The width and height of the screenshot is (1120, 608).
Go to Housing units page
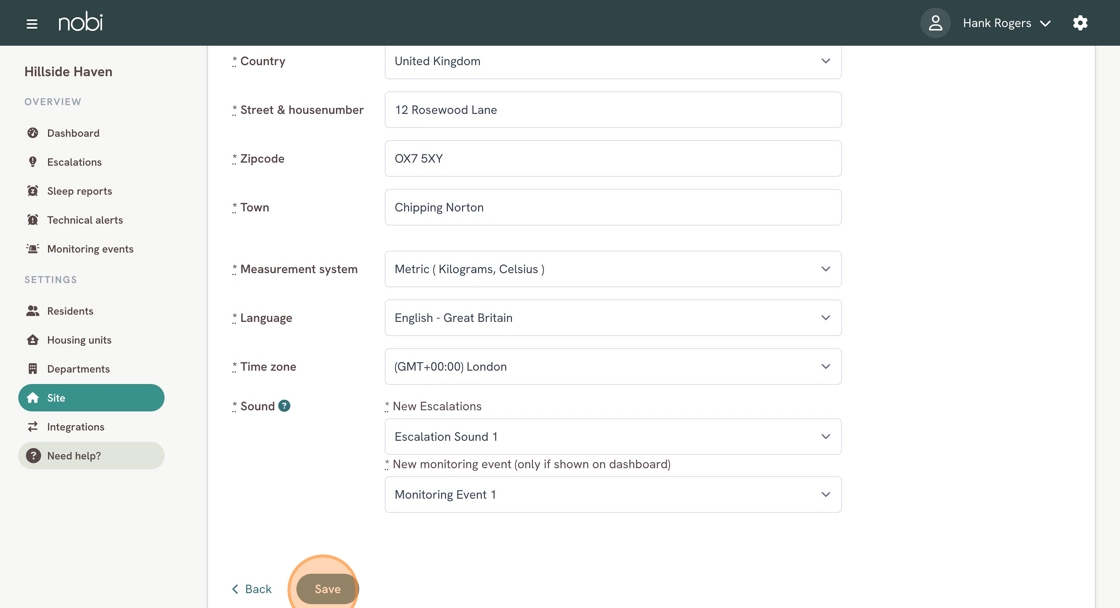(79, 340)
